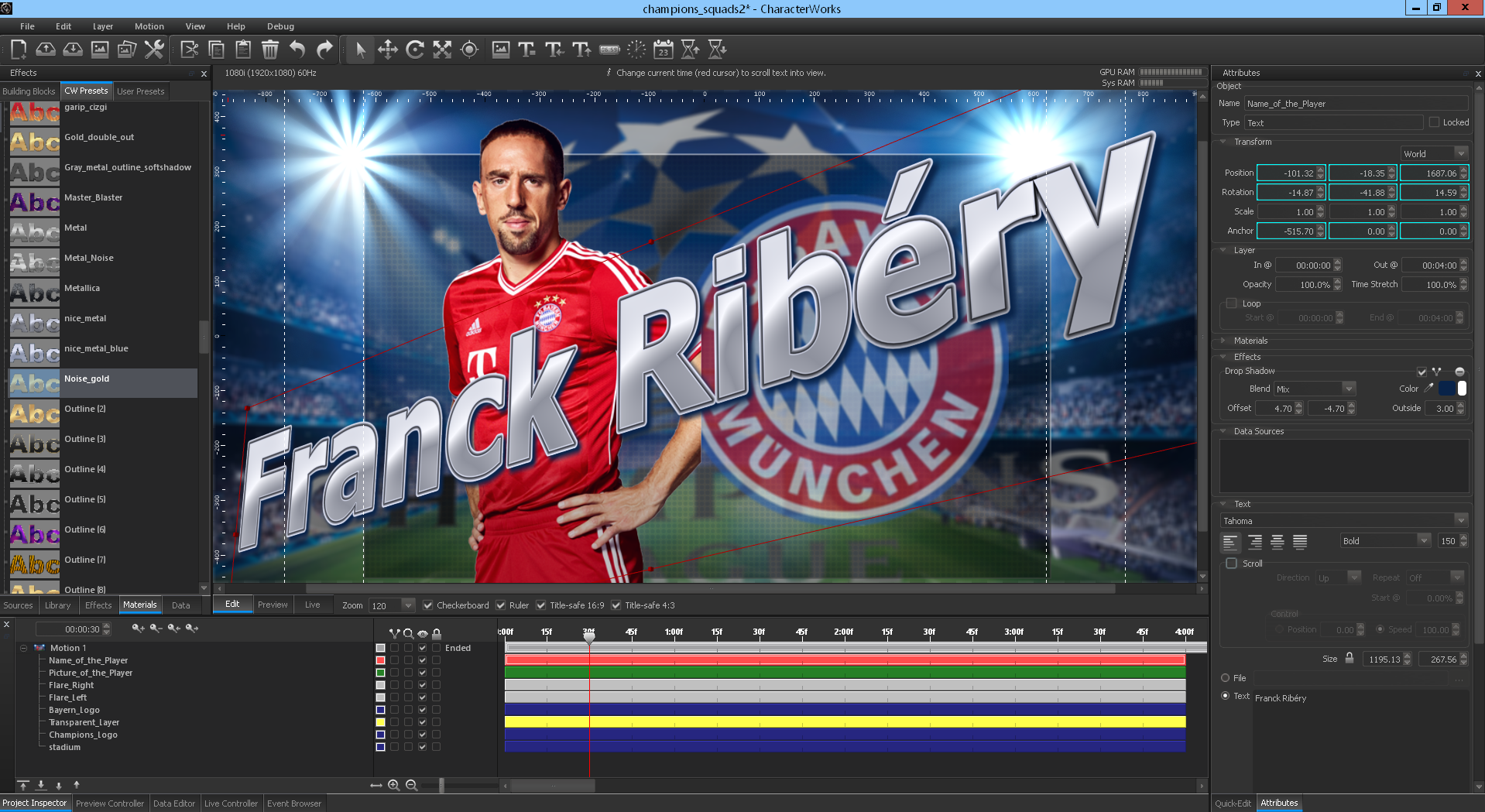Click the Undo arrow icon
Screen dimensions: 1485x812
point(297,50)
